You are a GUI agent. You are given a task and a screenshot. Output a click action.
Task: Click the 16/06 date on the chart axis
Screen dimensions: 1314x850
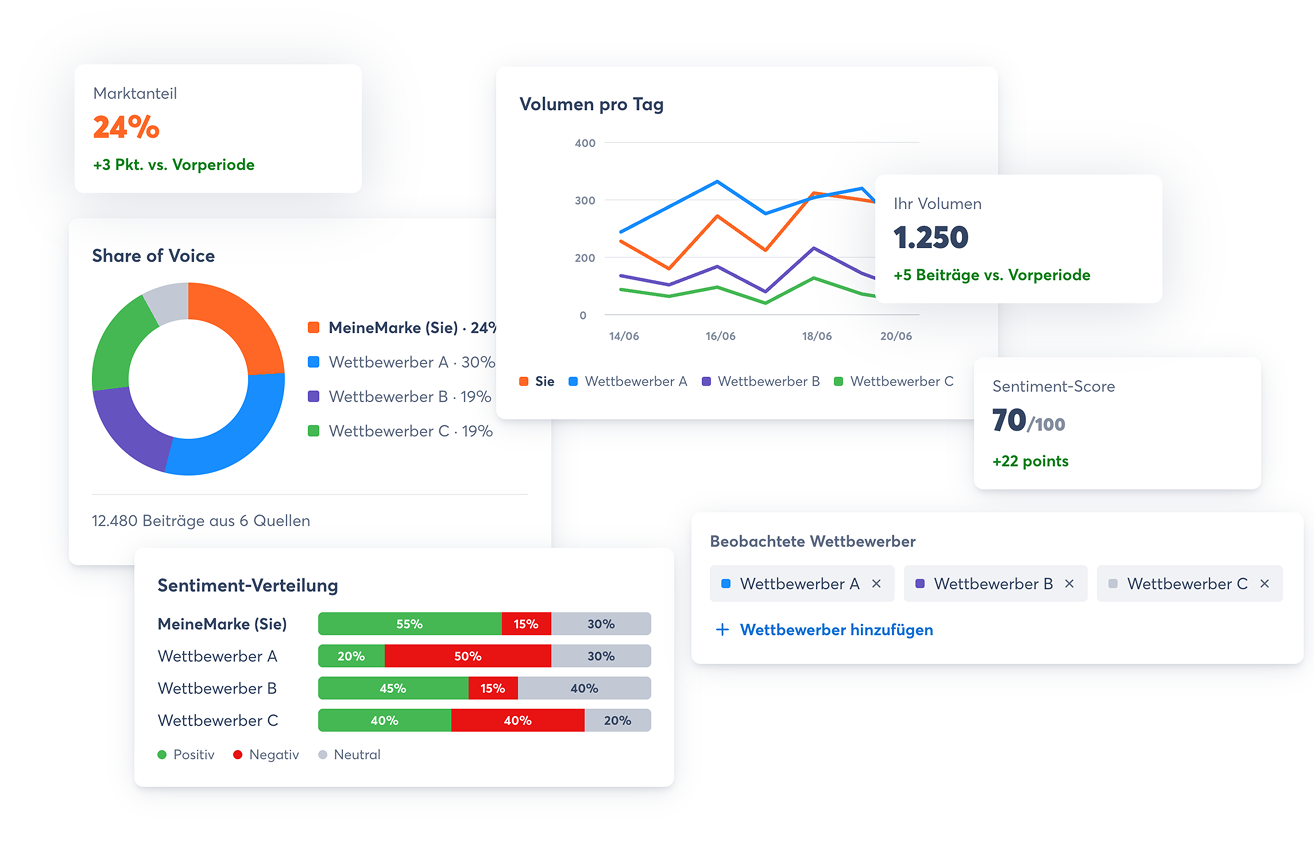coord(720,336)
